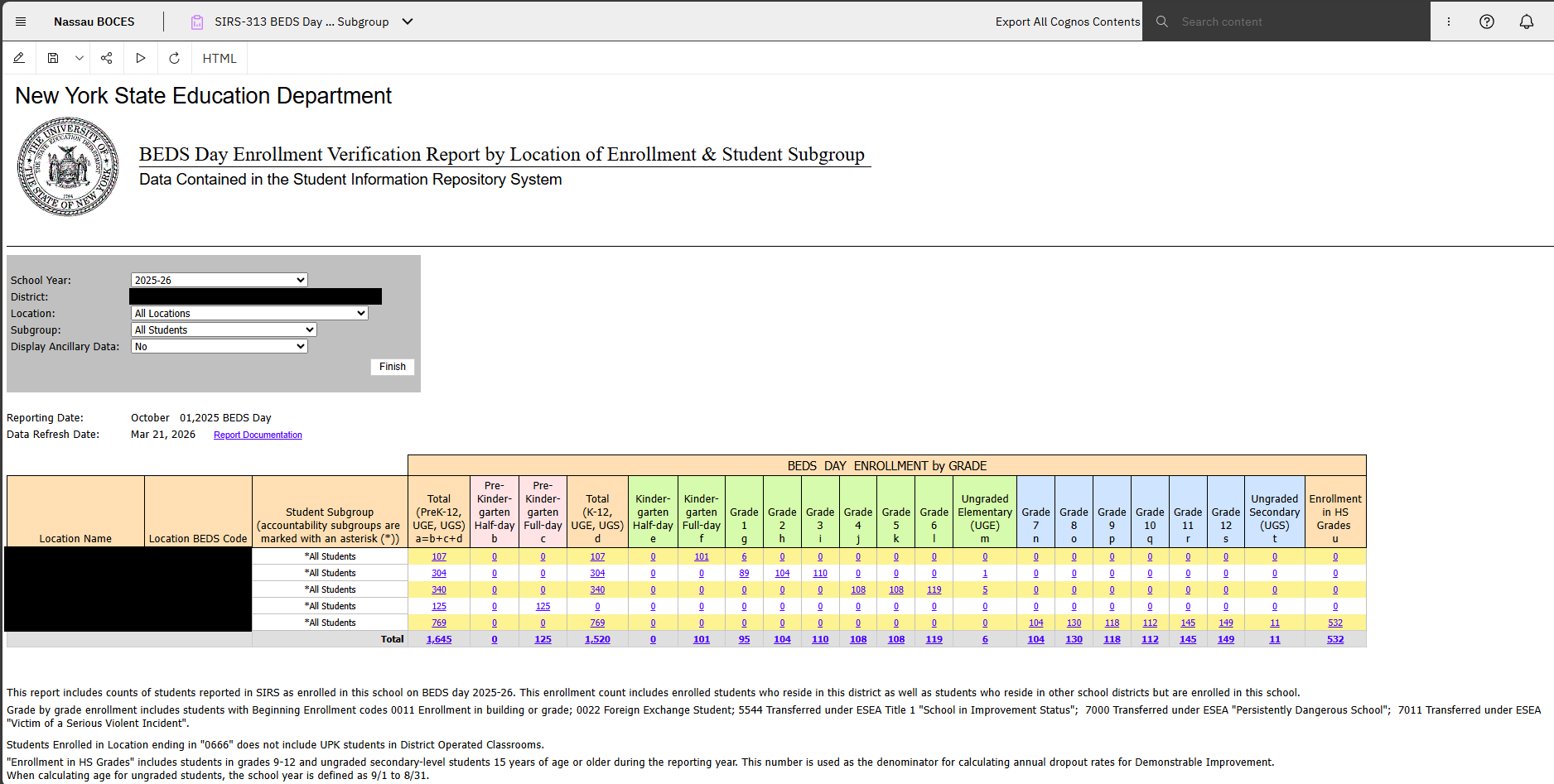Click total enrollment link 1,645
Image resolution: width=1554 pixels, height=784 pixels.
pos(439,639)
